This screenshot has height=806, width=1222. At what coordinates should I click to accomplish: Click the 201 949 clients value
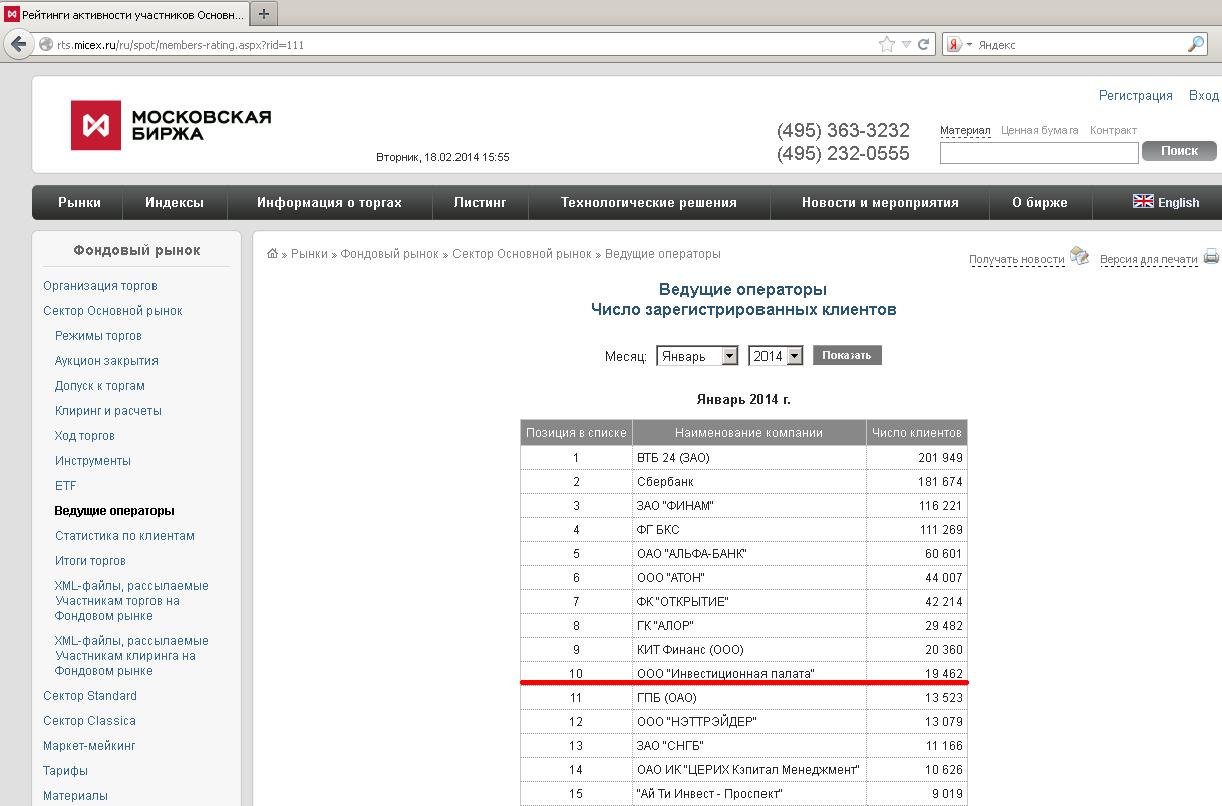[940, 458]
